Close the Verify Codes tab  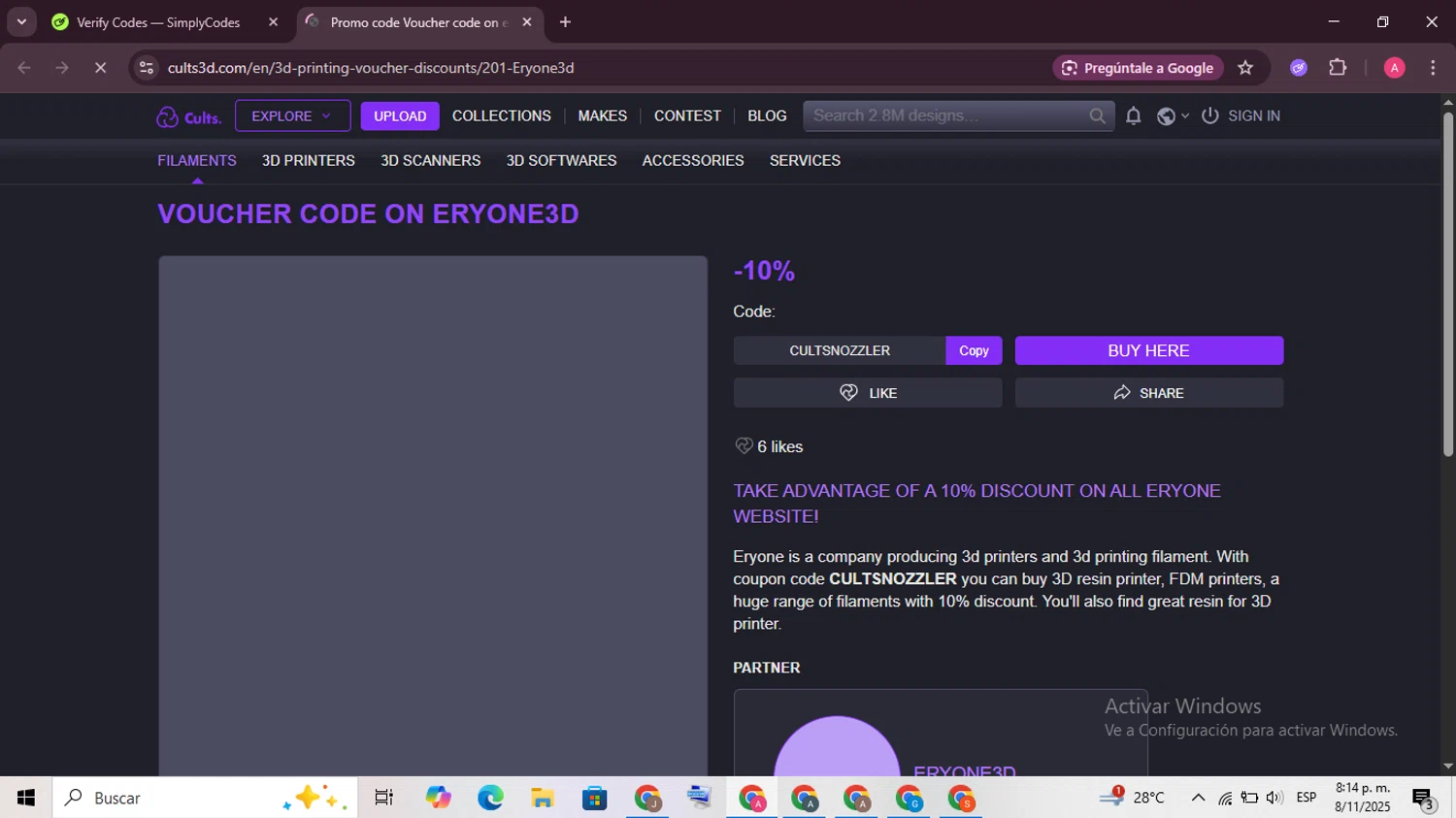(273, 22)
